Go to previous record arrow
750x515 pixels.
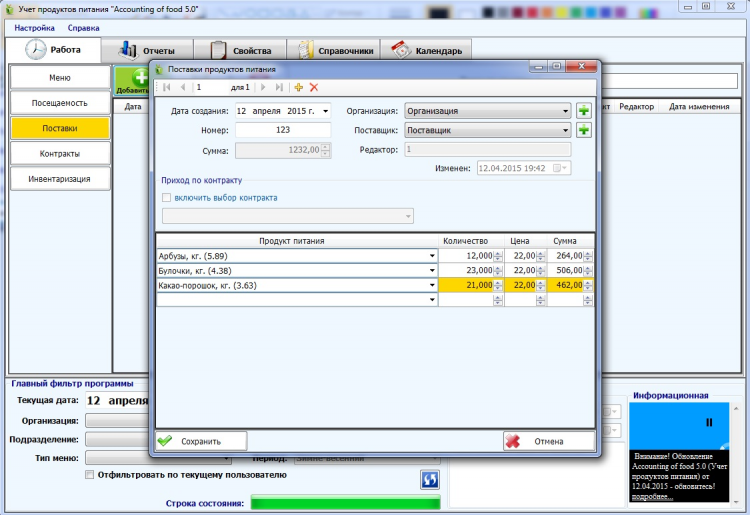(183, 87)
